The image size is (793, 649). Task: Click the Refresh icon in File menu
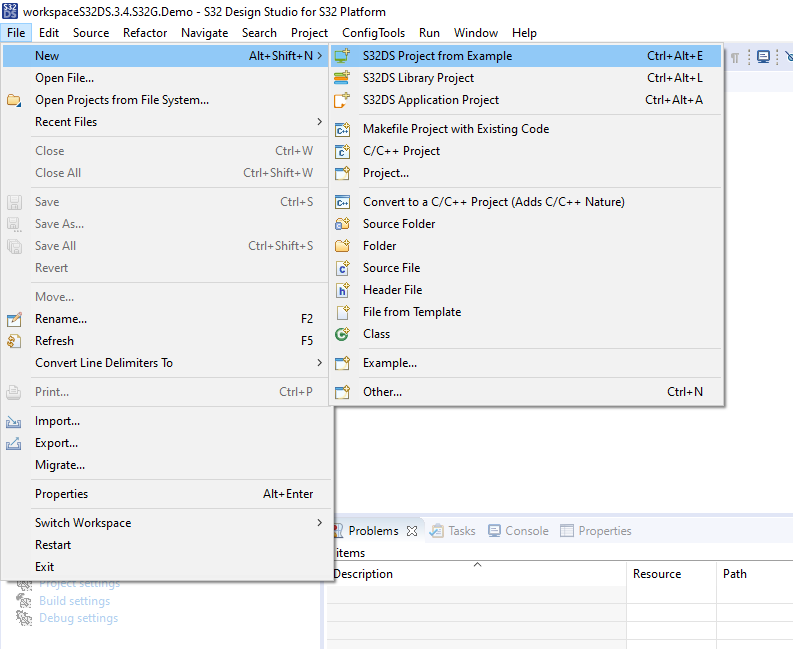point(14,341)
